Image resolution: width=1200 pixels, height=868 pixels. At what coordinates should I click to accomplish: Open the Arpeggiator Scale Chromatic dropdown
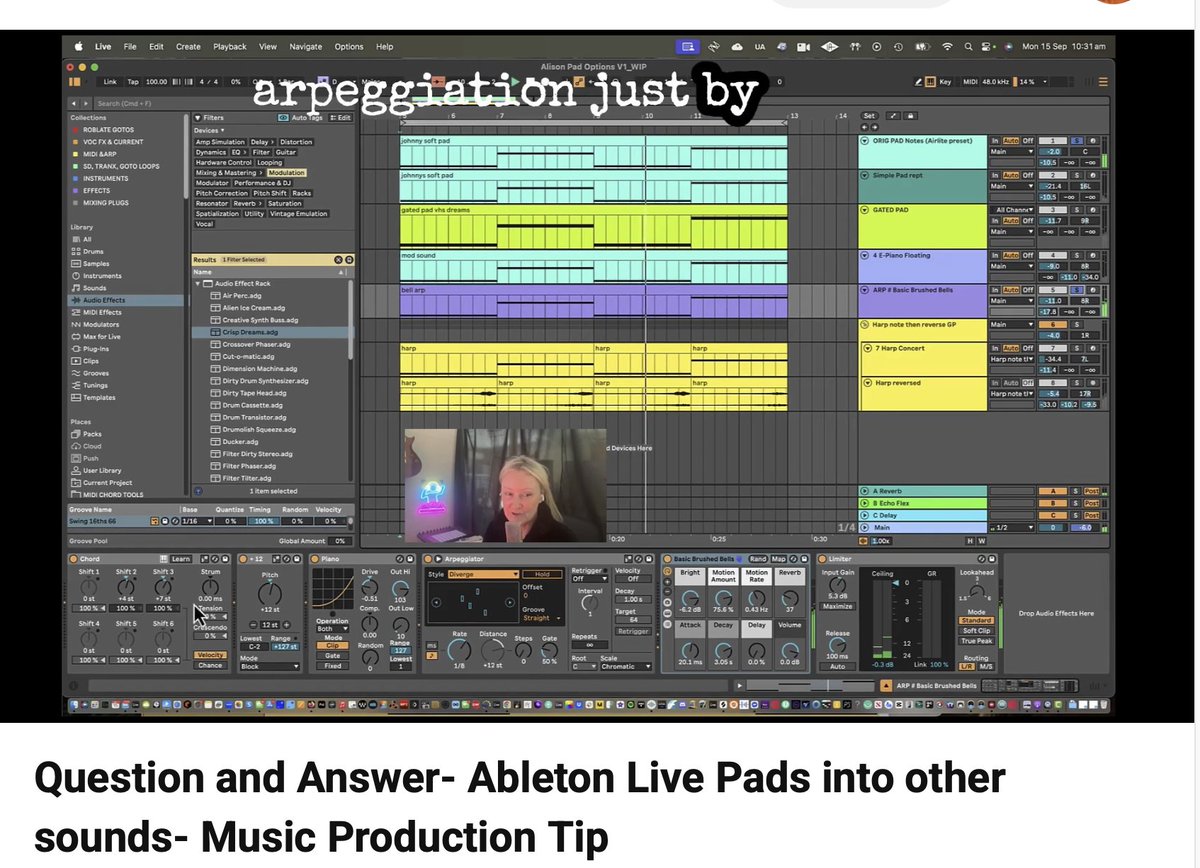tap(626, 666)
